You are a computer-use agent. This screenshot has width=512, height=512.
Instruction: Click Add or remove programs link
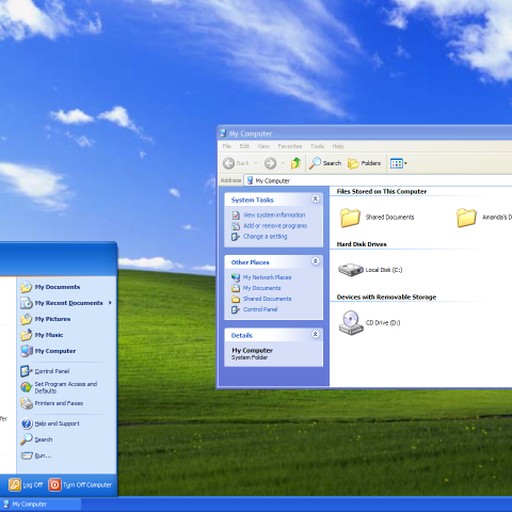tap(275, 226)
